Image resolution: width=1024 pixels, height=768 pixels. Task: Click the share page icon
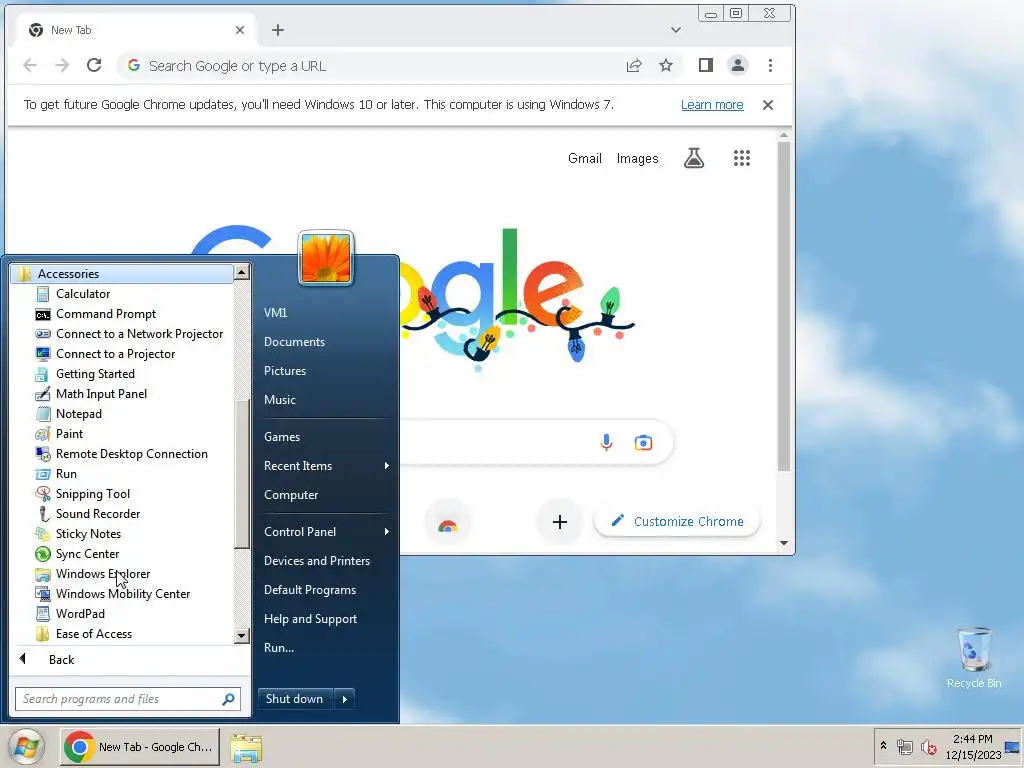pos(633,65)
